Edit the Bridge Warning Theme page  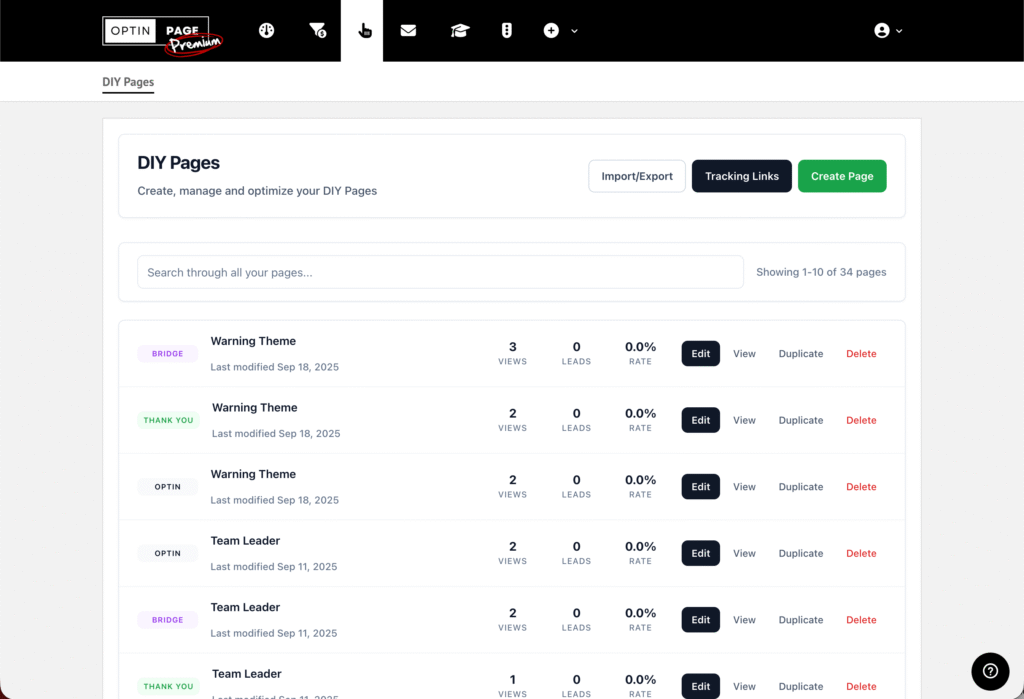coord(700,354)
